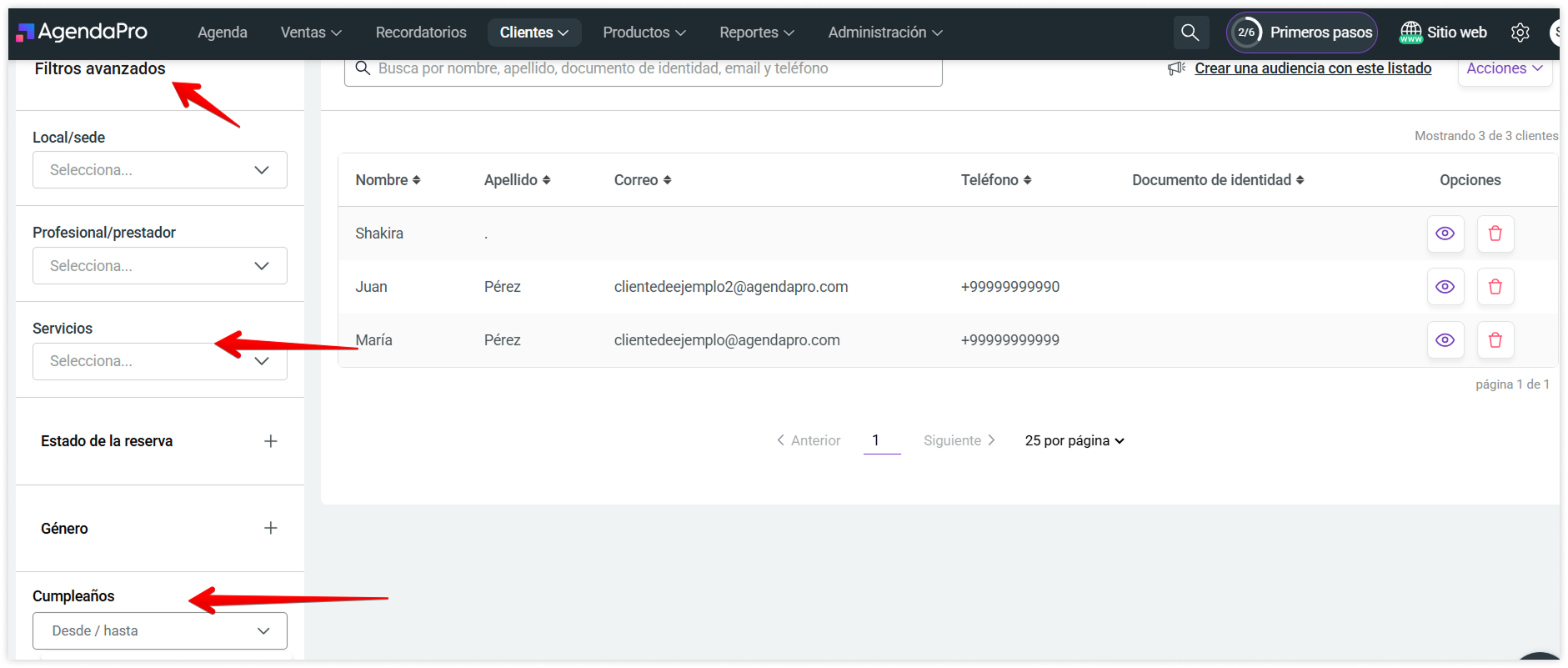Click email clientedeejemplo2@agendapro.com

pyautogui.click(x=731, y=287)
